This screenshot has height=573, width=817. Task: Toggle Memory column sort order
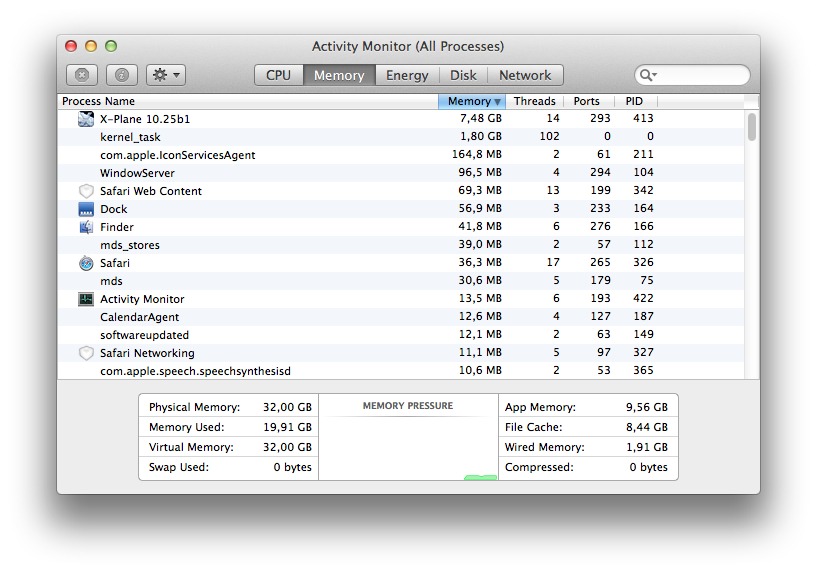pos(472,101)
